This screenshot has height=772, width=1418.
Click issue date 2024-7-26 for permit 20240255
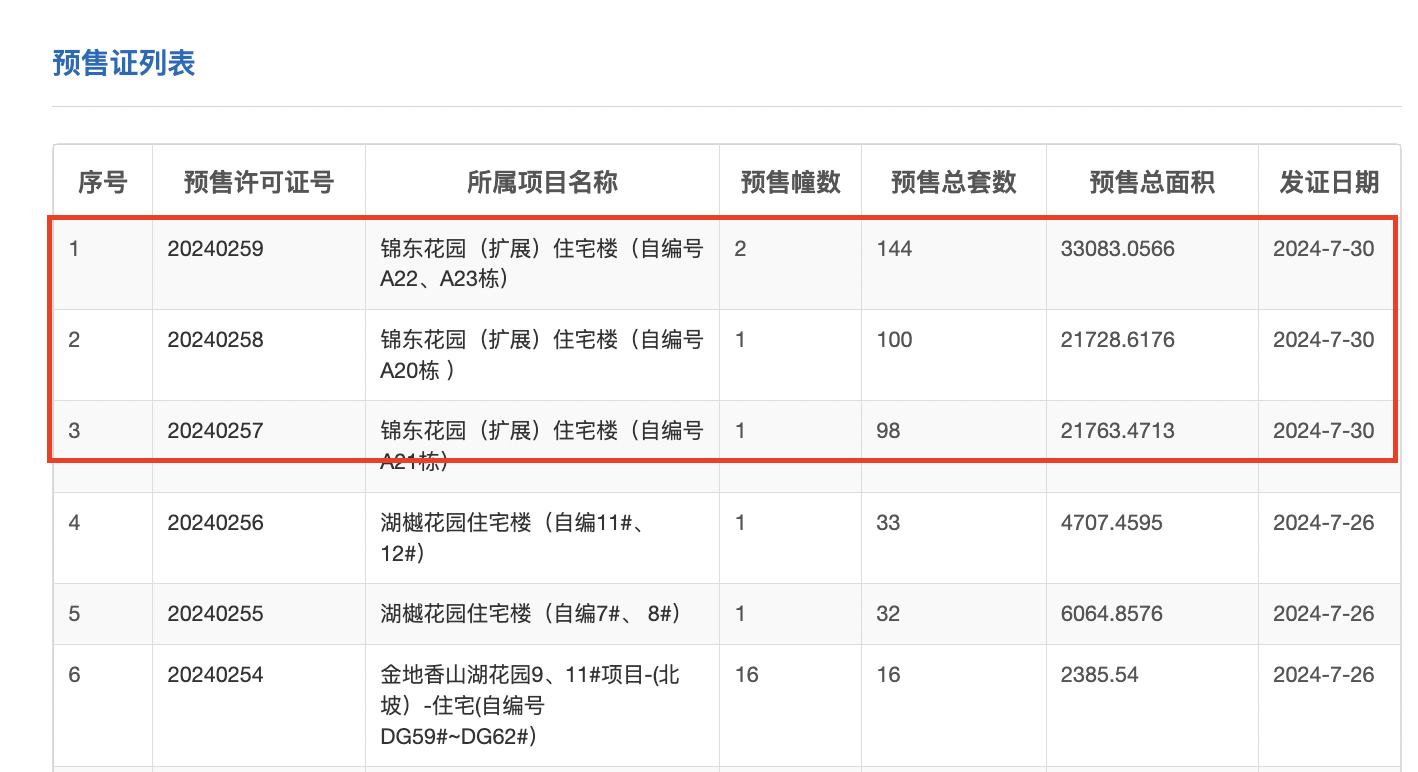click(x=1324, y=613)
